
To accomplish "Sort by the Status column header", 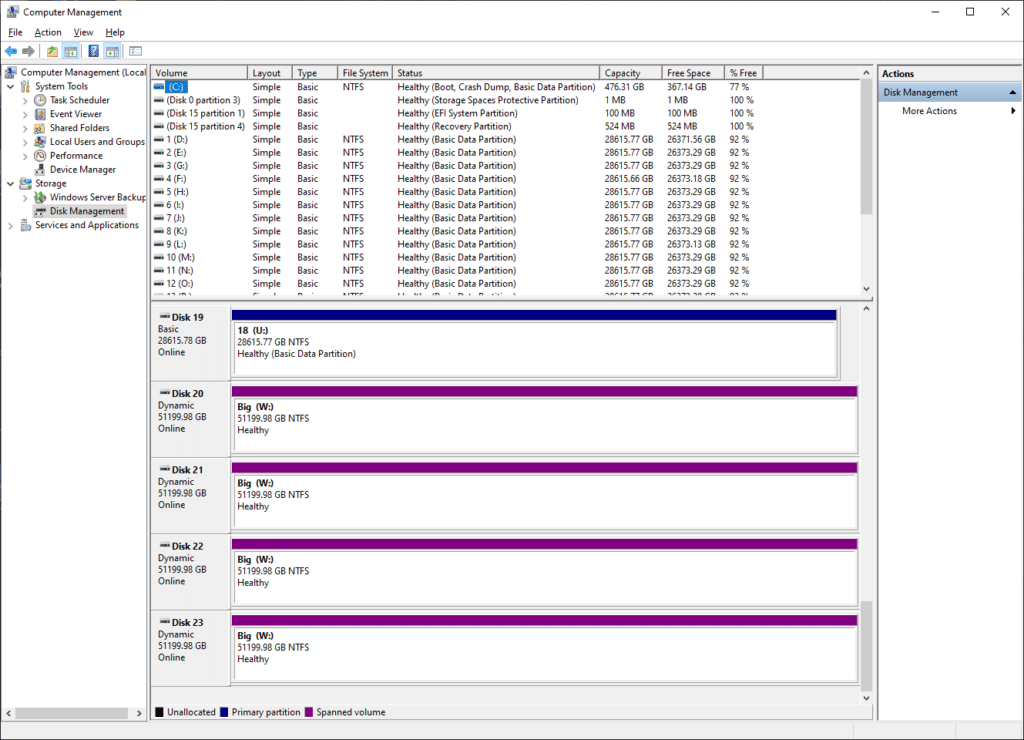I will [496, 72].
